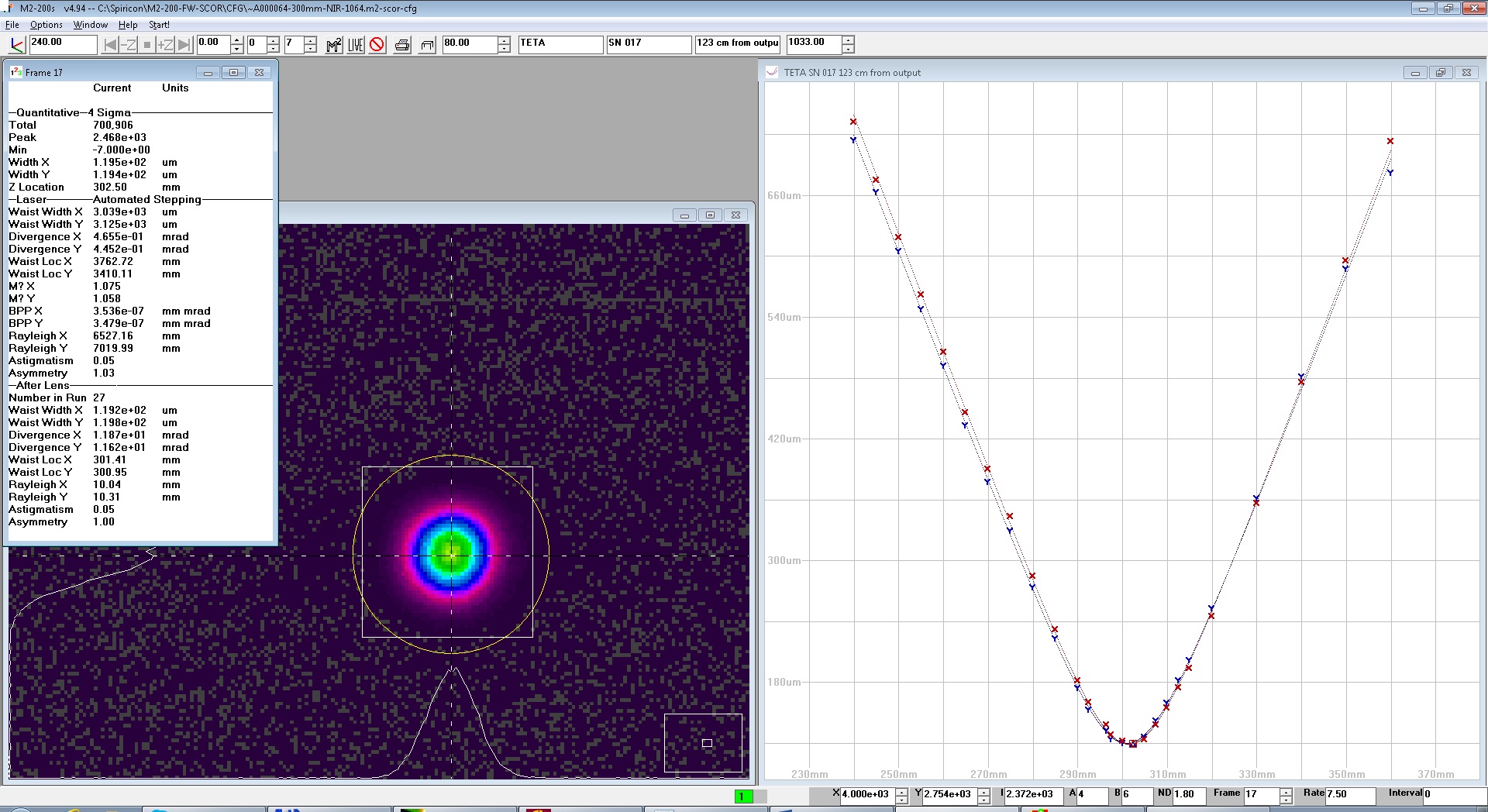Click the Rayleigh Y value 7019.99
The image size is (1488, 812).
pos(113,348)
